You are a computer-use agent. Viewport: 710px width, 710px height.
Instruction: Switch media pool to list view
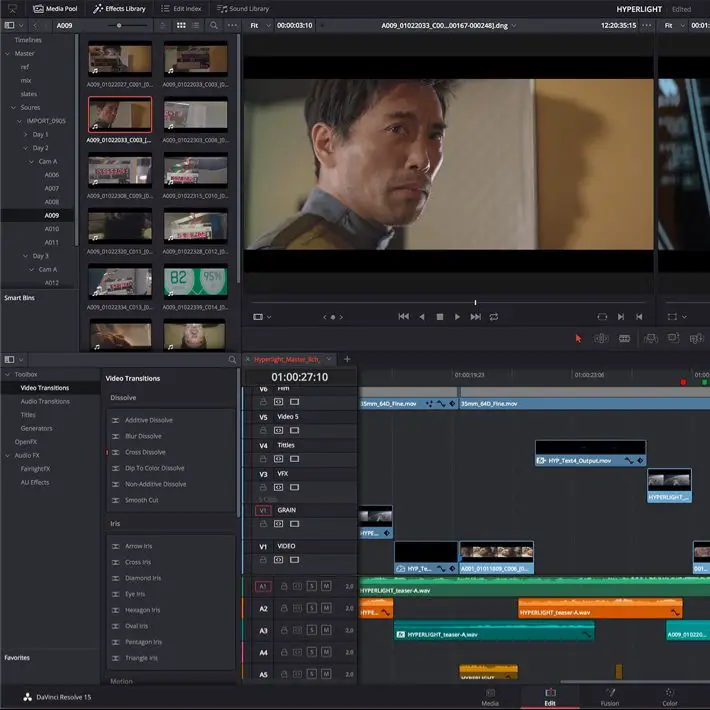pos(196,25)
